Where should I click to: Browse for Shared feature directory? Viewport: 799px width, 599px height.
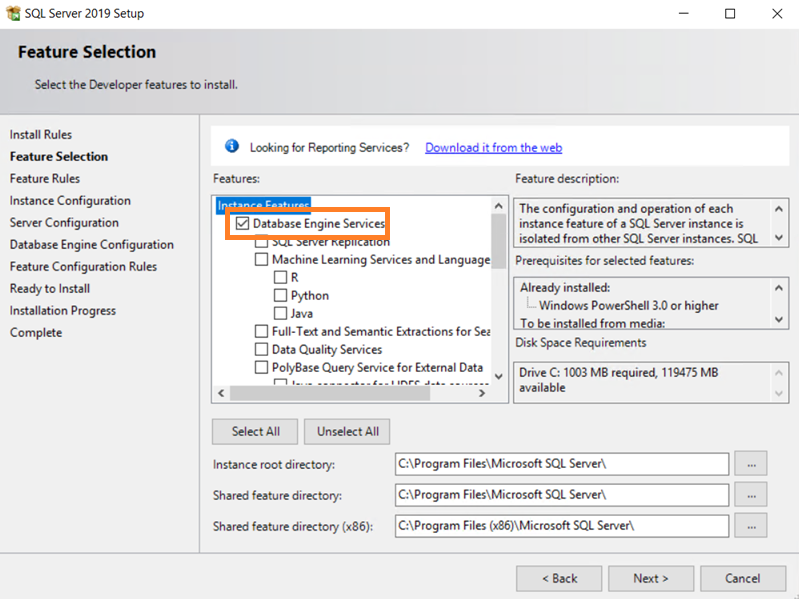[751, 495]
